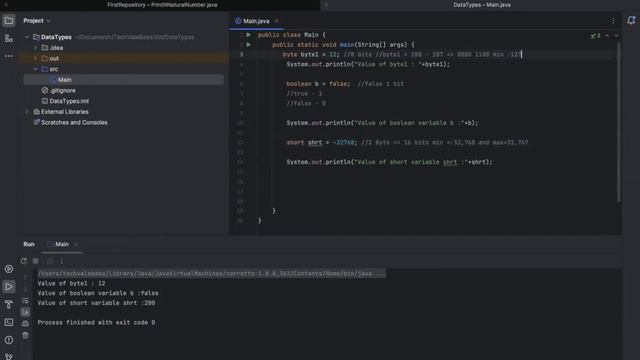Open the Project tool window folder icon
Viewport: 640px width, 360px height.
[9, 20]
